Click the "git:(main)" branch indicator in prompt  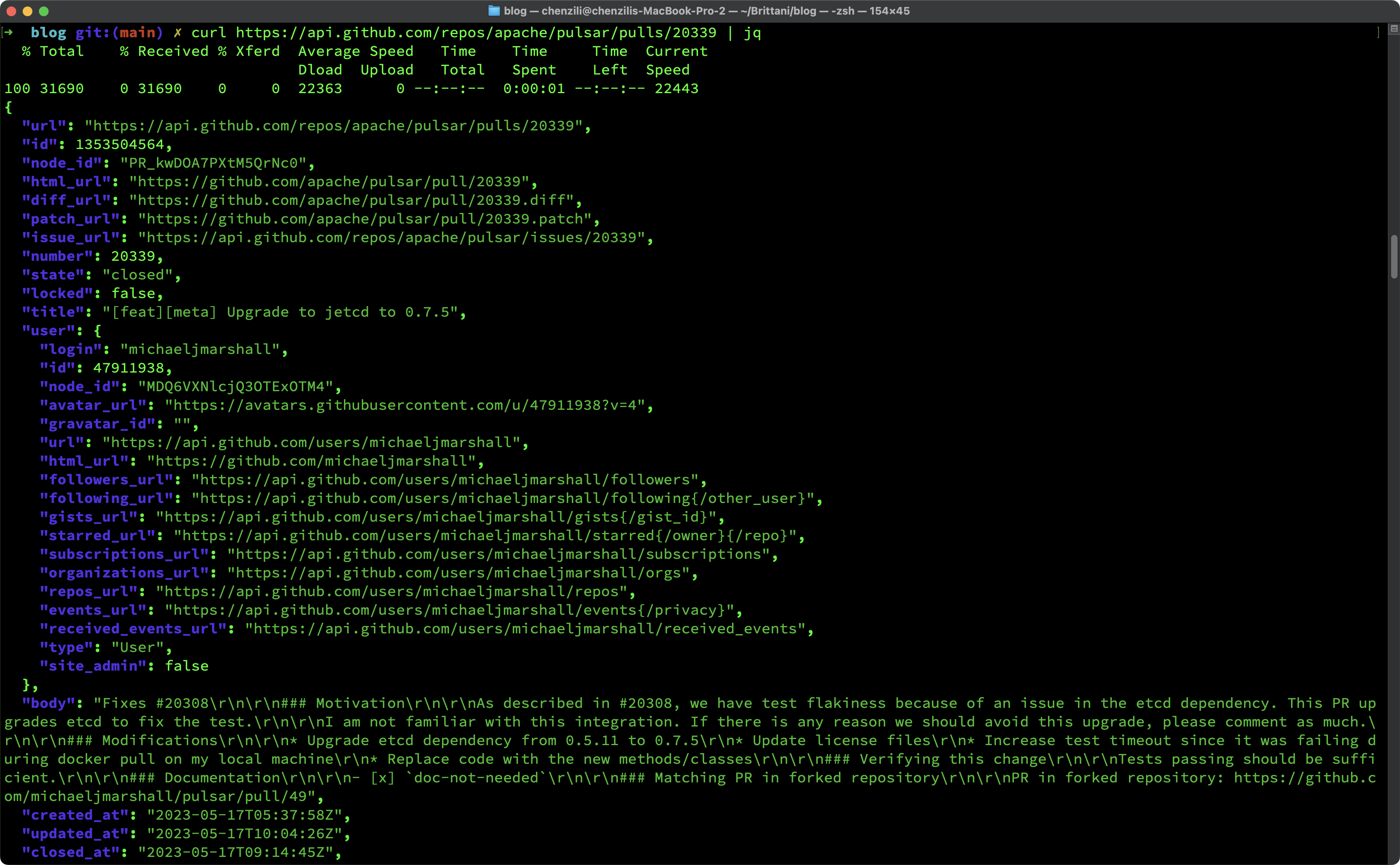[119, 33]
